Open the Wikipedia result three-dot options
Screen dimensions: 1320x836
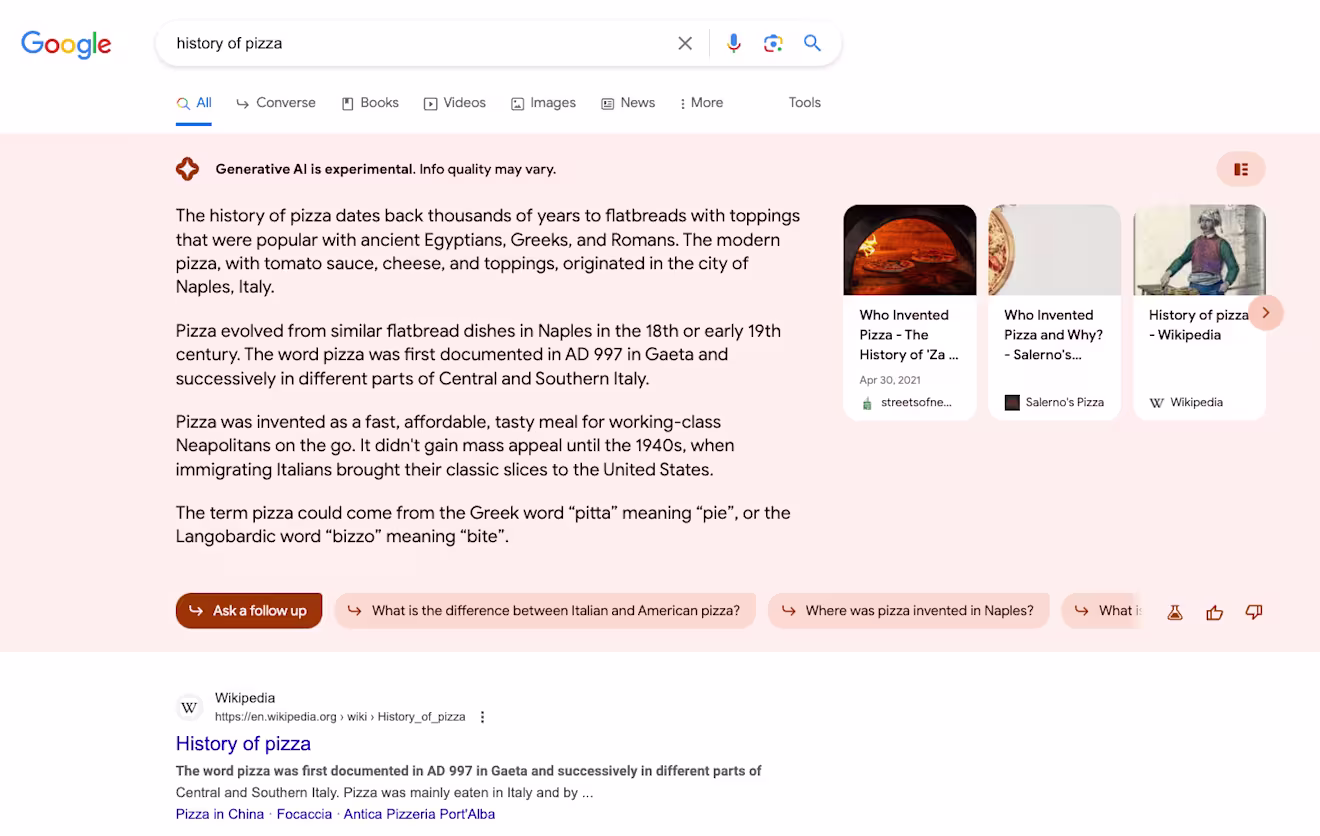(483, 717)
